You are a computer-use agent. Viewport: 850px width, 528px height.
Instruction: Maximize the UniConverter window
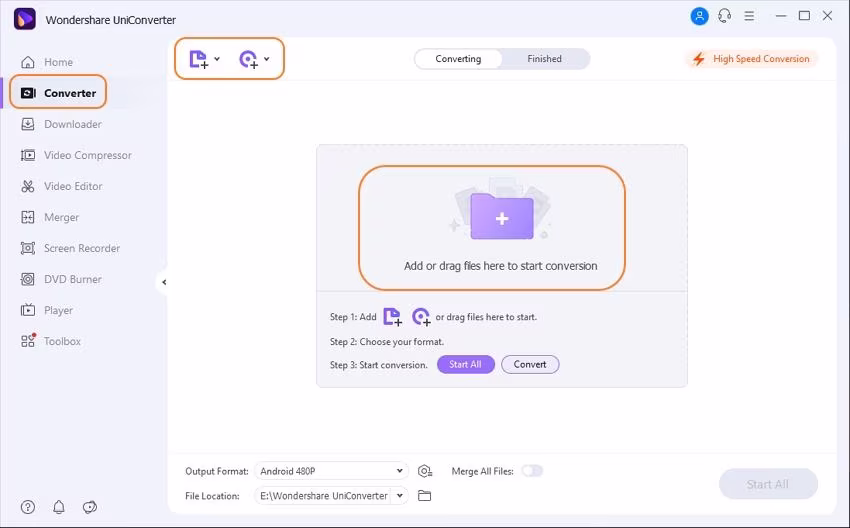pyautogui.click(x=804, y=16)
